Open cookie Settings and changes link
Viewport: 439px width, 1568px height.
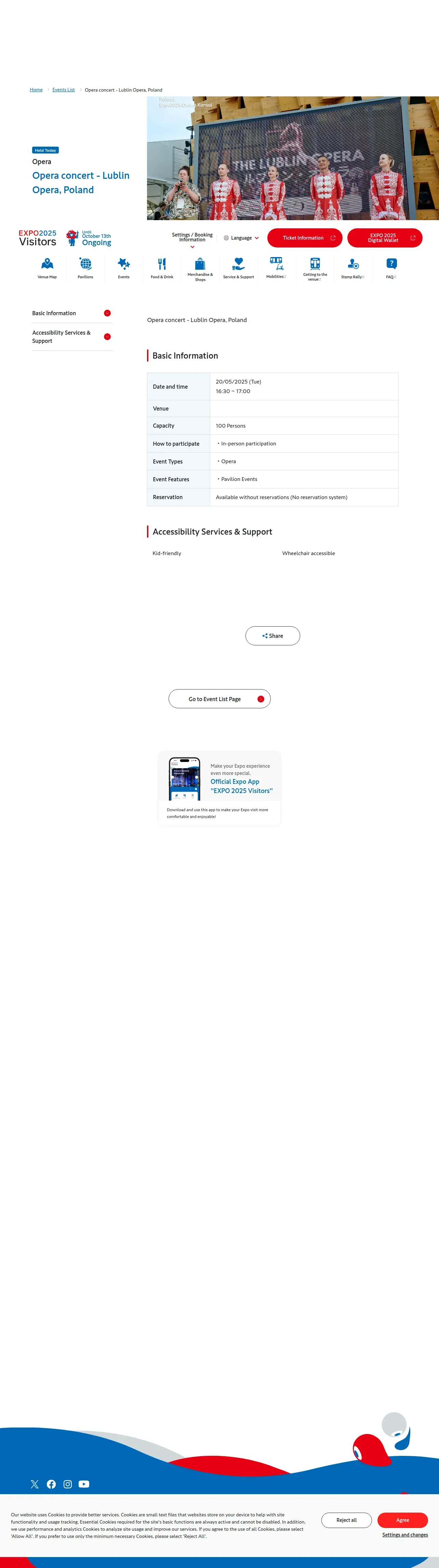pos(405,1535)
